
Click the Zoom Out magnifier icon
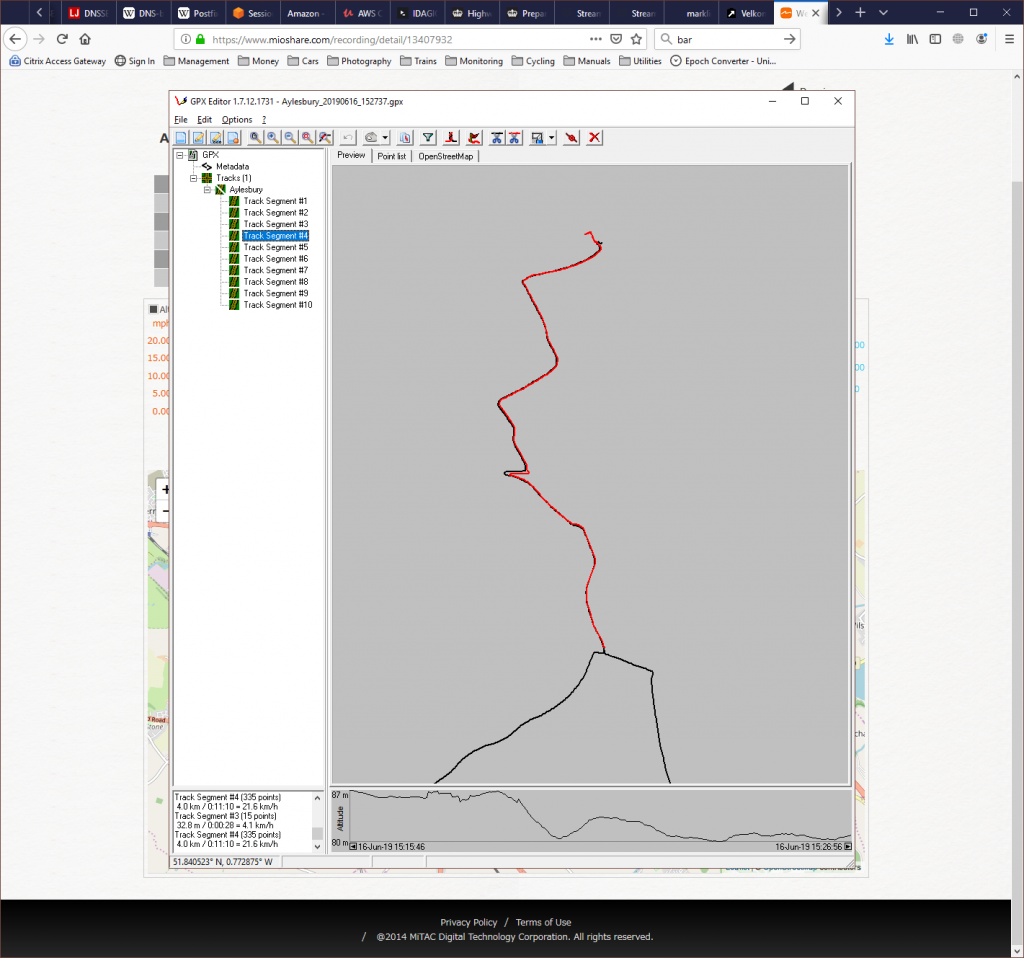tap(290, 138)
